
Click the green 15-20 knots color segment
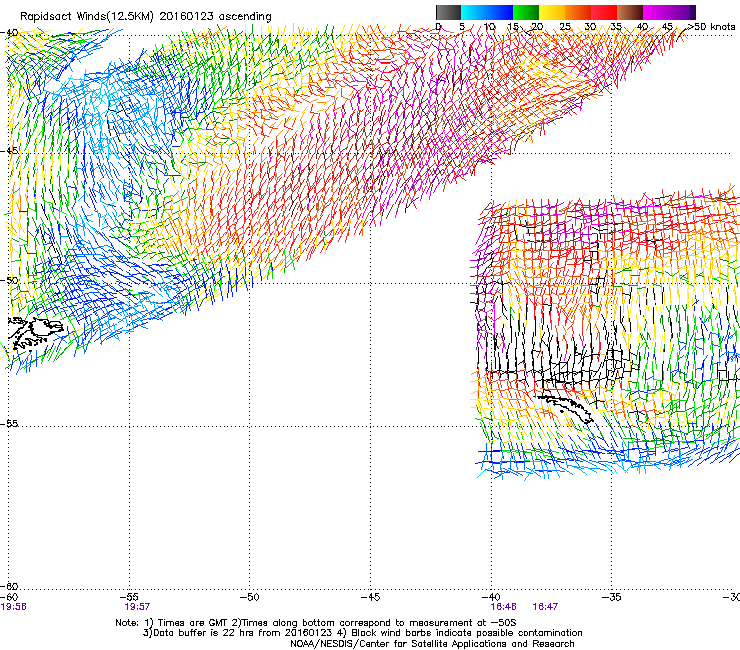pos(526,12)
